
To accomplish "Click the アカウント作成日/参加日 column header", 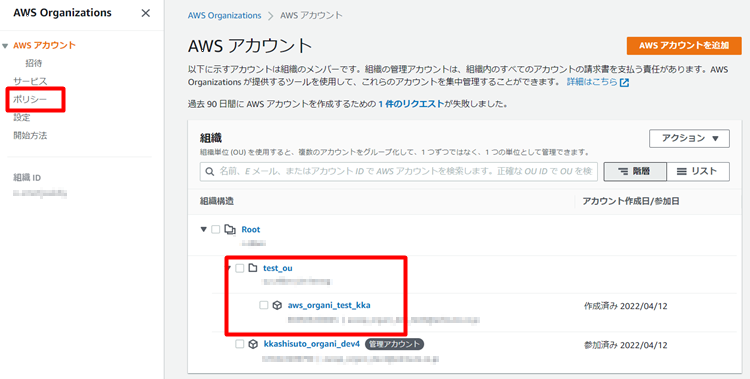I will [x=630, y=201].
